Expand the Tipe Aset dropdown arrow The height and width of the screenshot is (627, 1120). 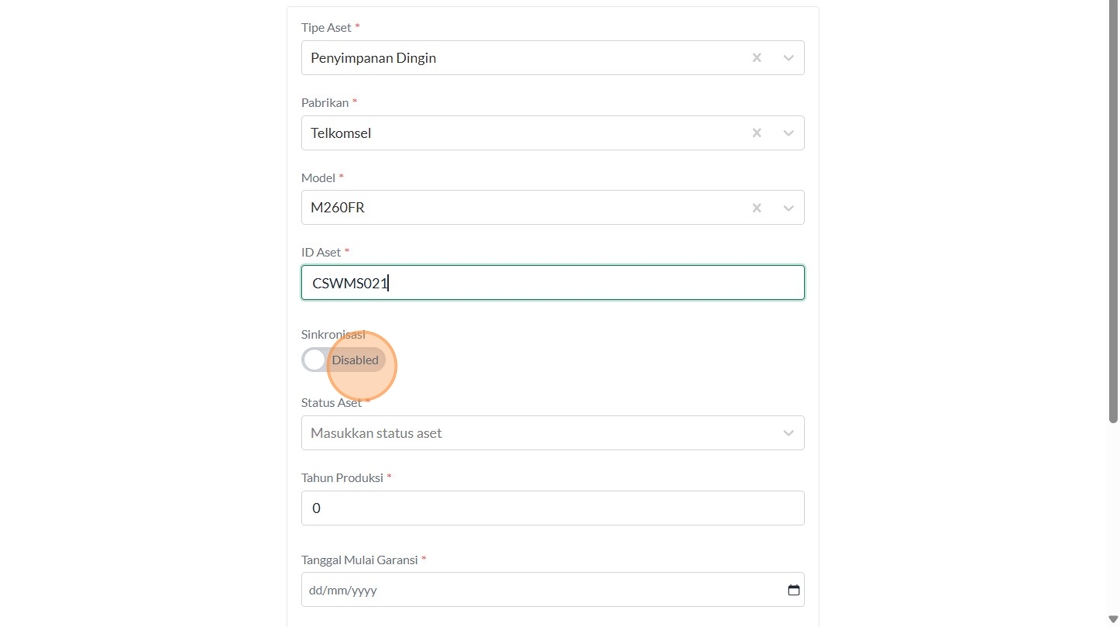[788, 58]
